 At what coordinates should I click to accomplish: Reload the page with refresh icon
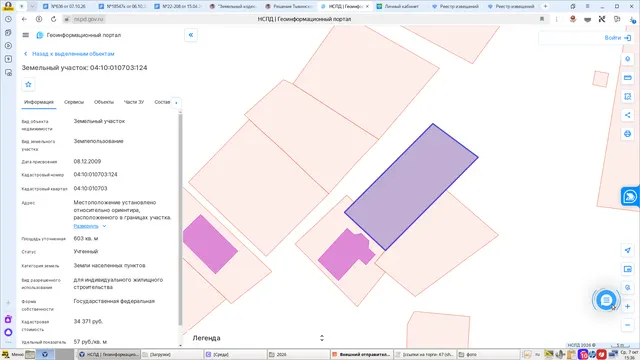pyautogui.click(x=53, y=19)
